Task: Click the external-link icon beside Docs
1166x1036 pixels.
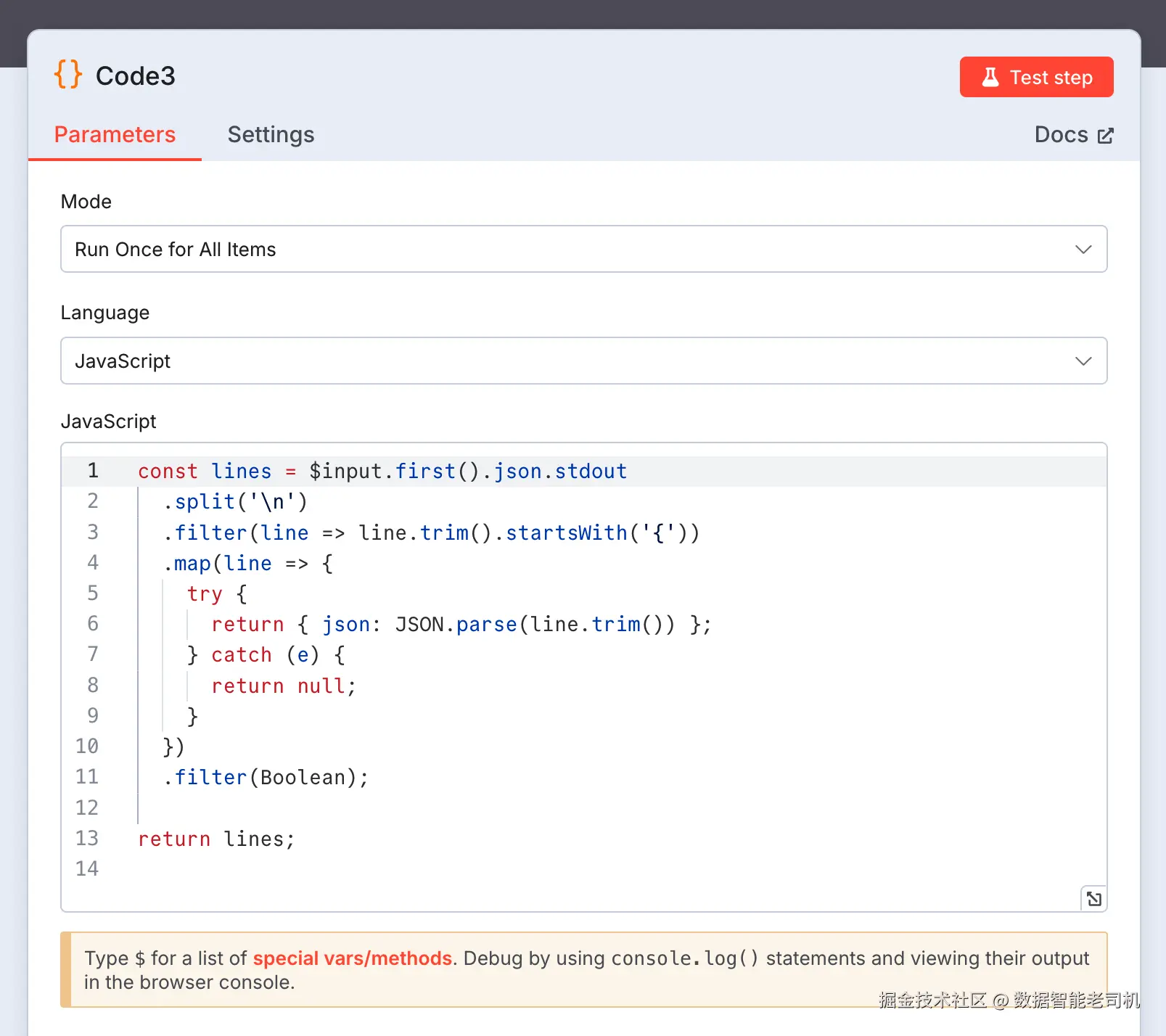Action: tap(1105, 136)
